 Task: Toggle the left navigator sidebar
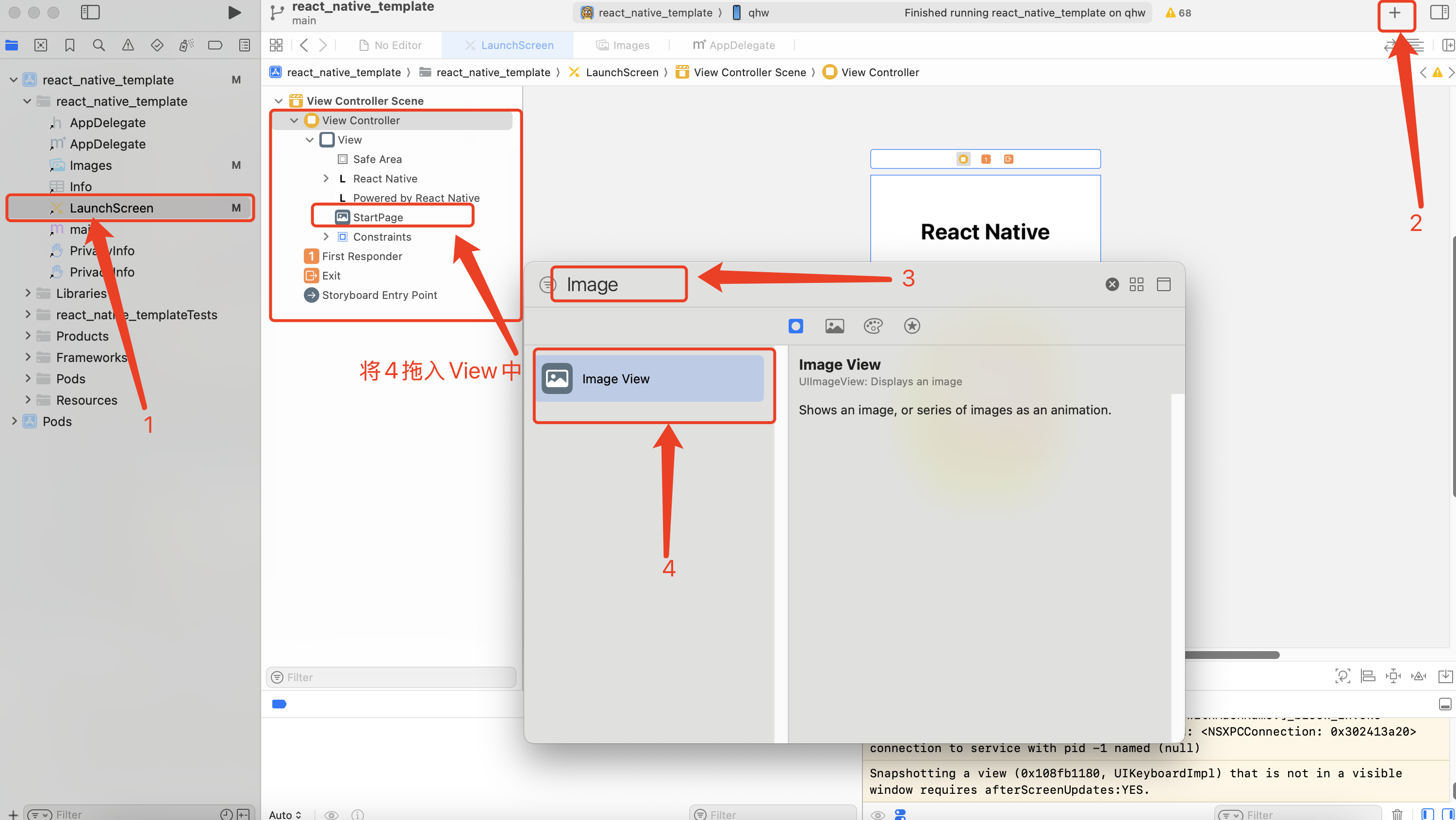[x=90, y=12]
